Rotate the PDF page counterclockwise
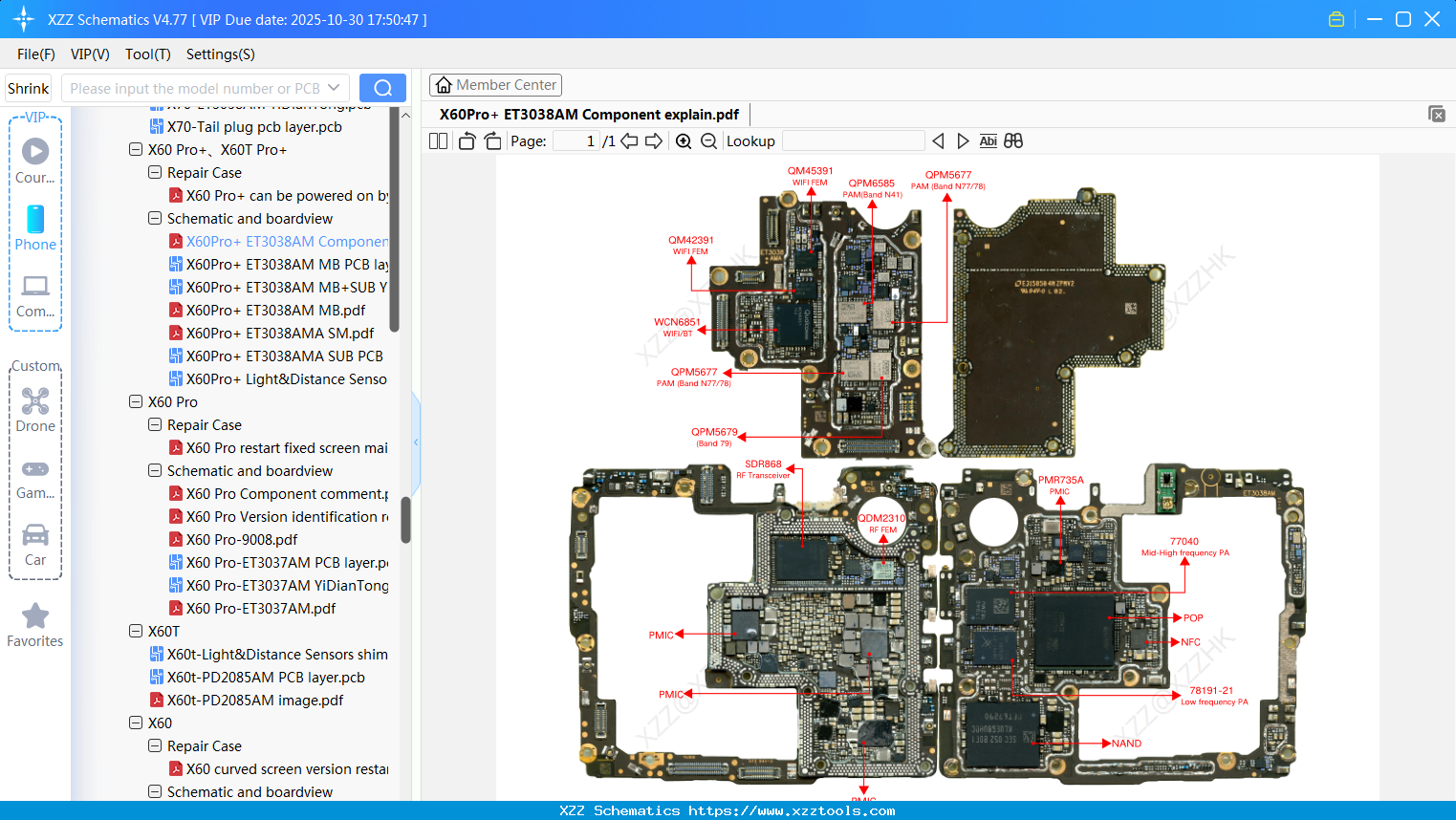 pyautogui.click(x=466, y=140)
